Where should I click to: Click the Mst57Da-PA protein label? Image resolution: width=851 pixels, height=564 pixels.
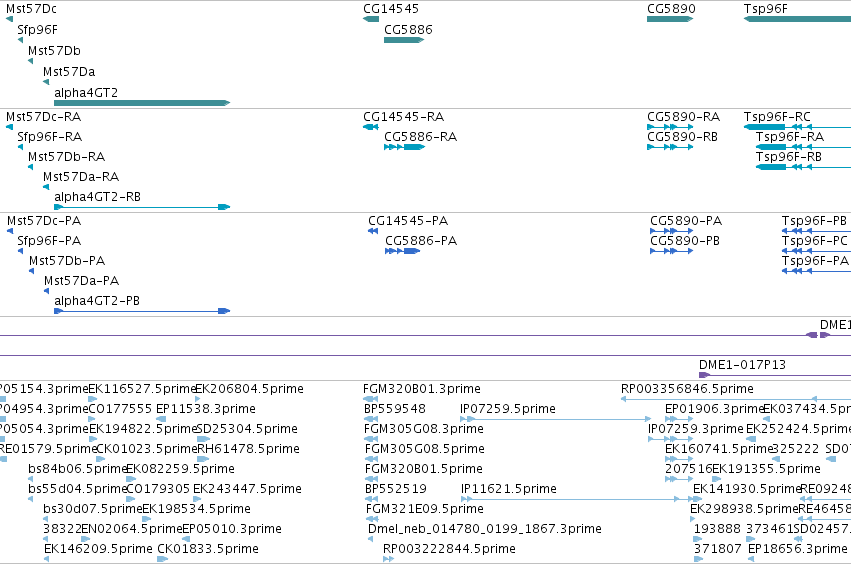[x=81, y=281]
